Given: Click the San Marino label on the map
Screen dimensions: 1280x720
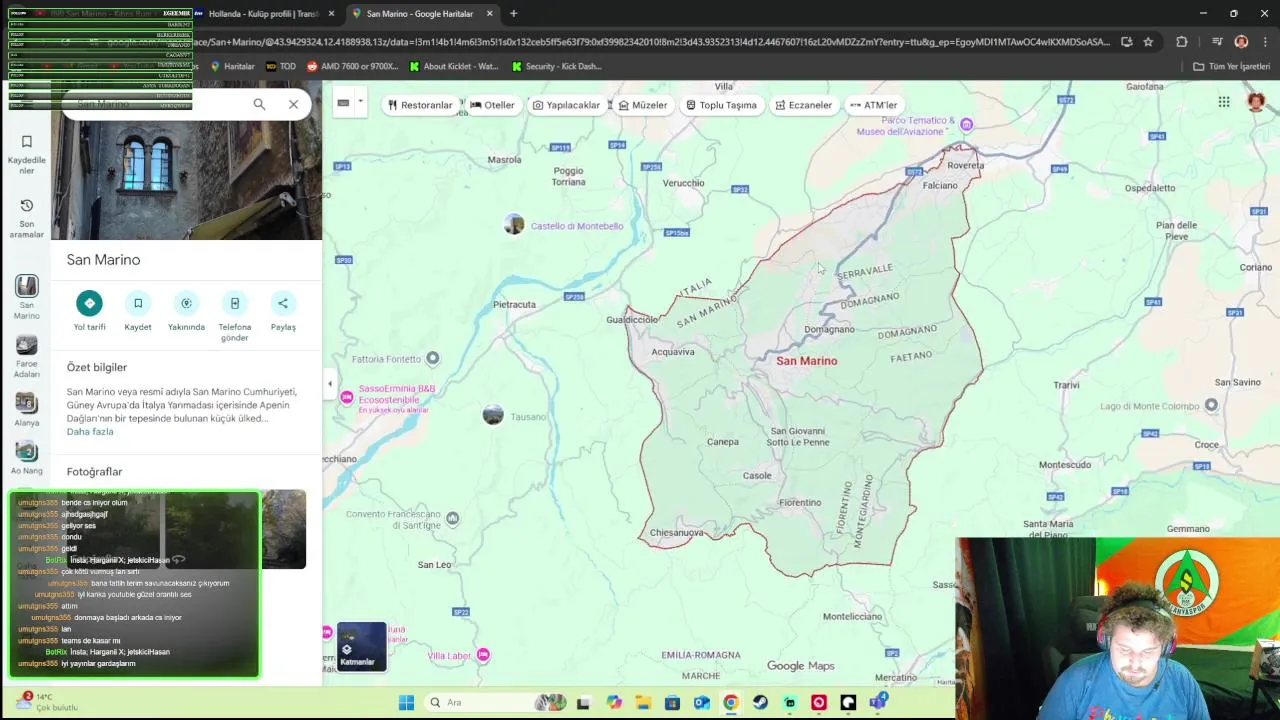Looking at the screenshot, I should point(807,361).
